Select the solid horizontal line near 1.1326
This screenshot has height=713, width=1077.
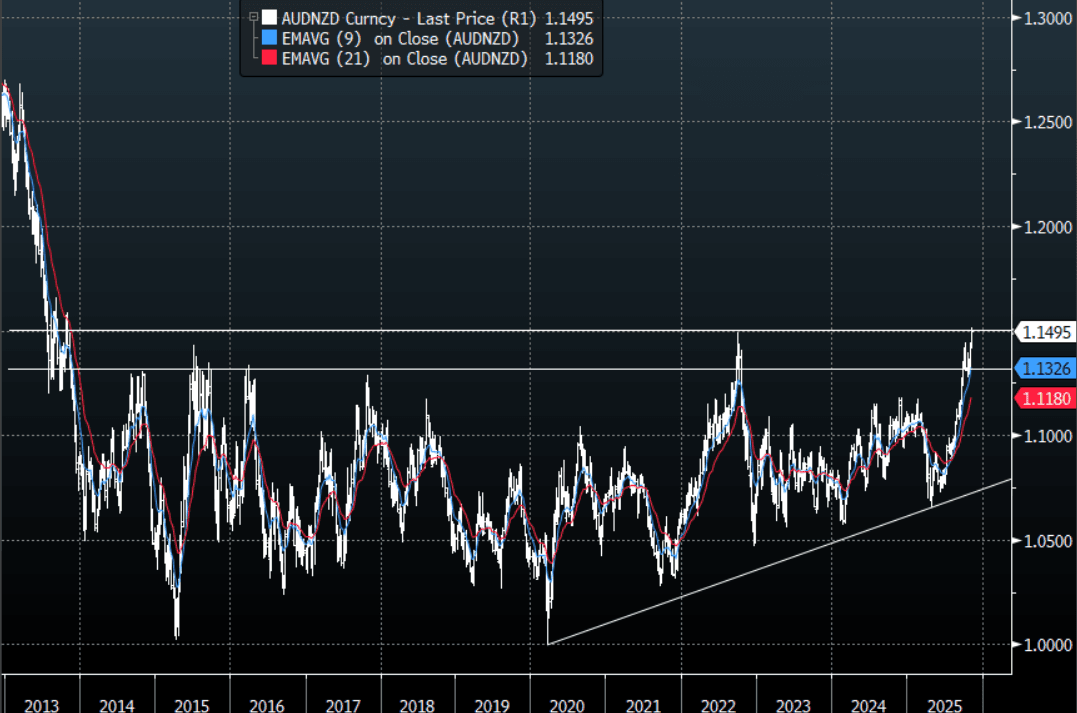500,369
